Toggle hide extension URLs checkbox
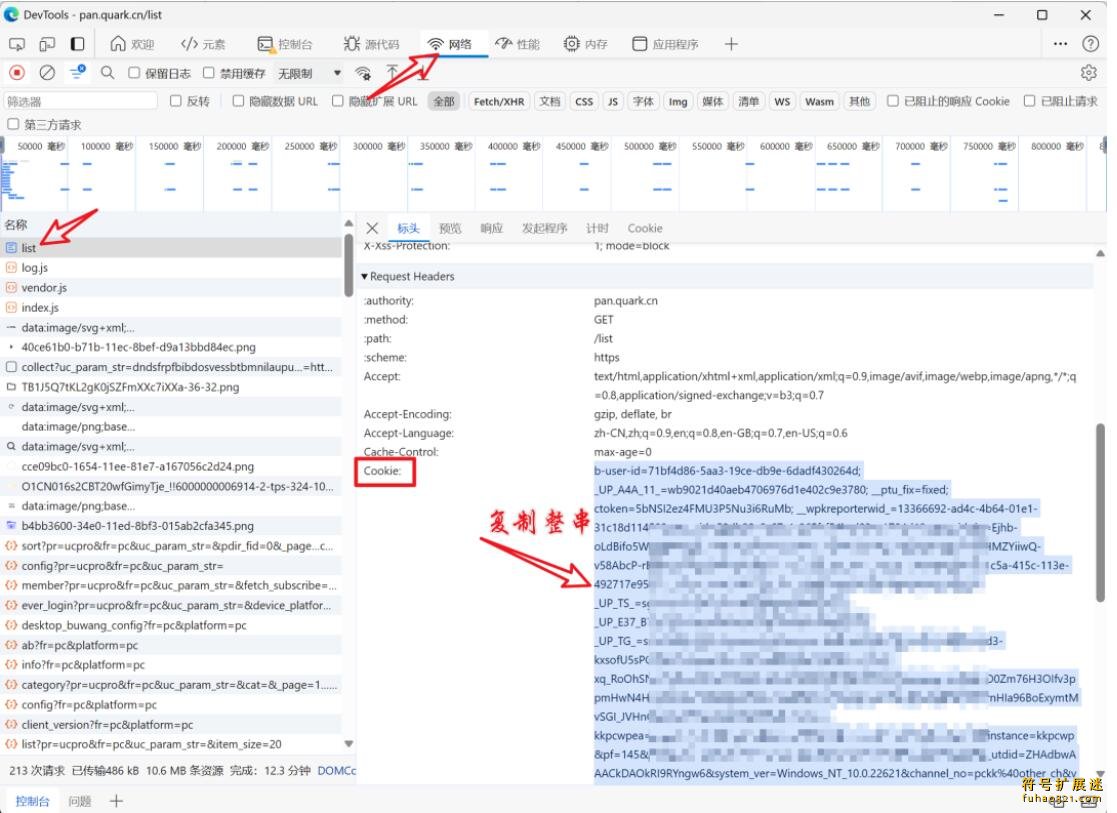 (338, 101)
